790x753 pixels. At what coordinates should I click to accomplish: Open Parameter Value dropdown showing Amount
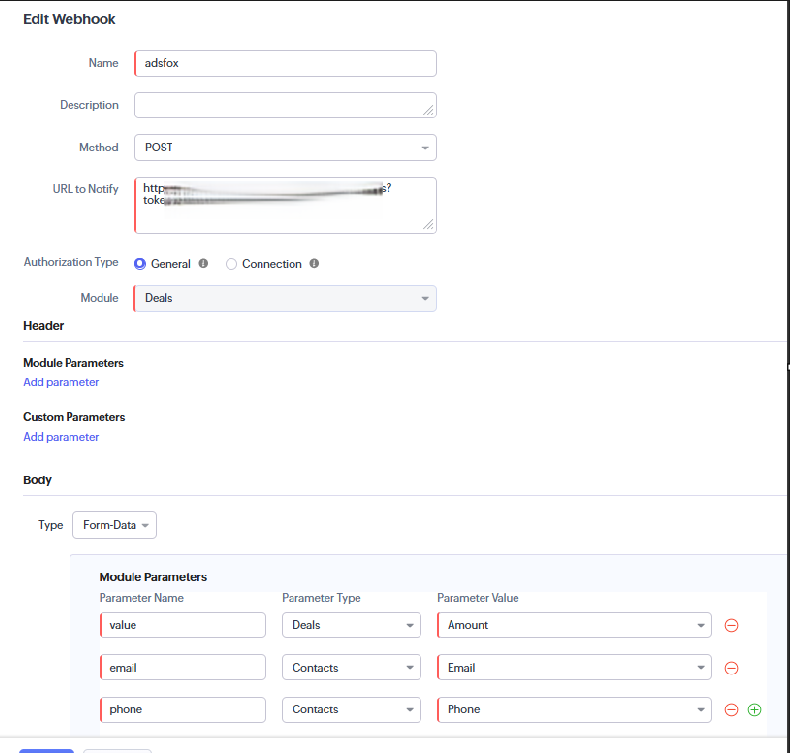click(574, 625)
